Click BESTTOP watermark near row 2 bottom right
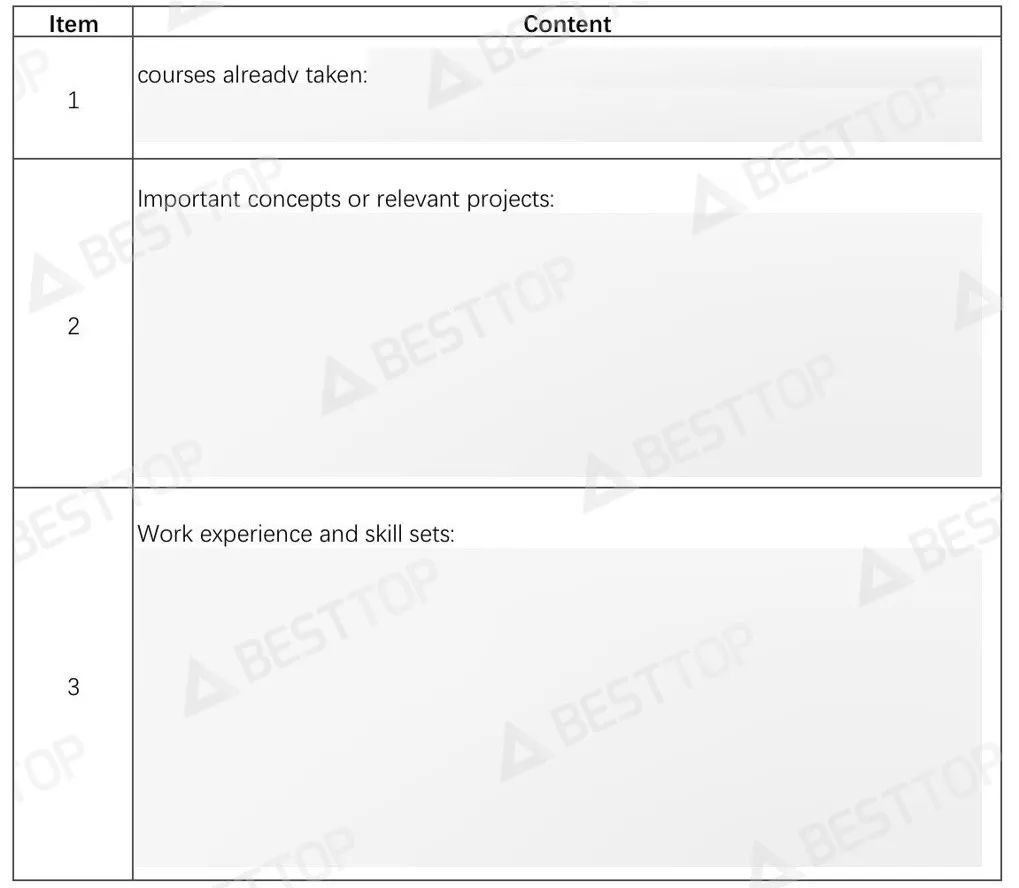Screen dimensions: 1019x888 [707, 434]
